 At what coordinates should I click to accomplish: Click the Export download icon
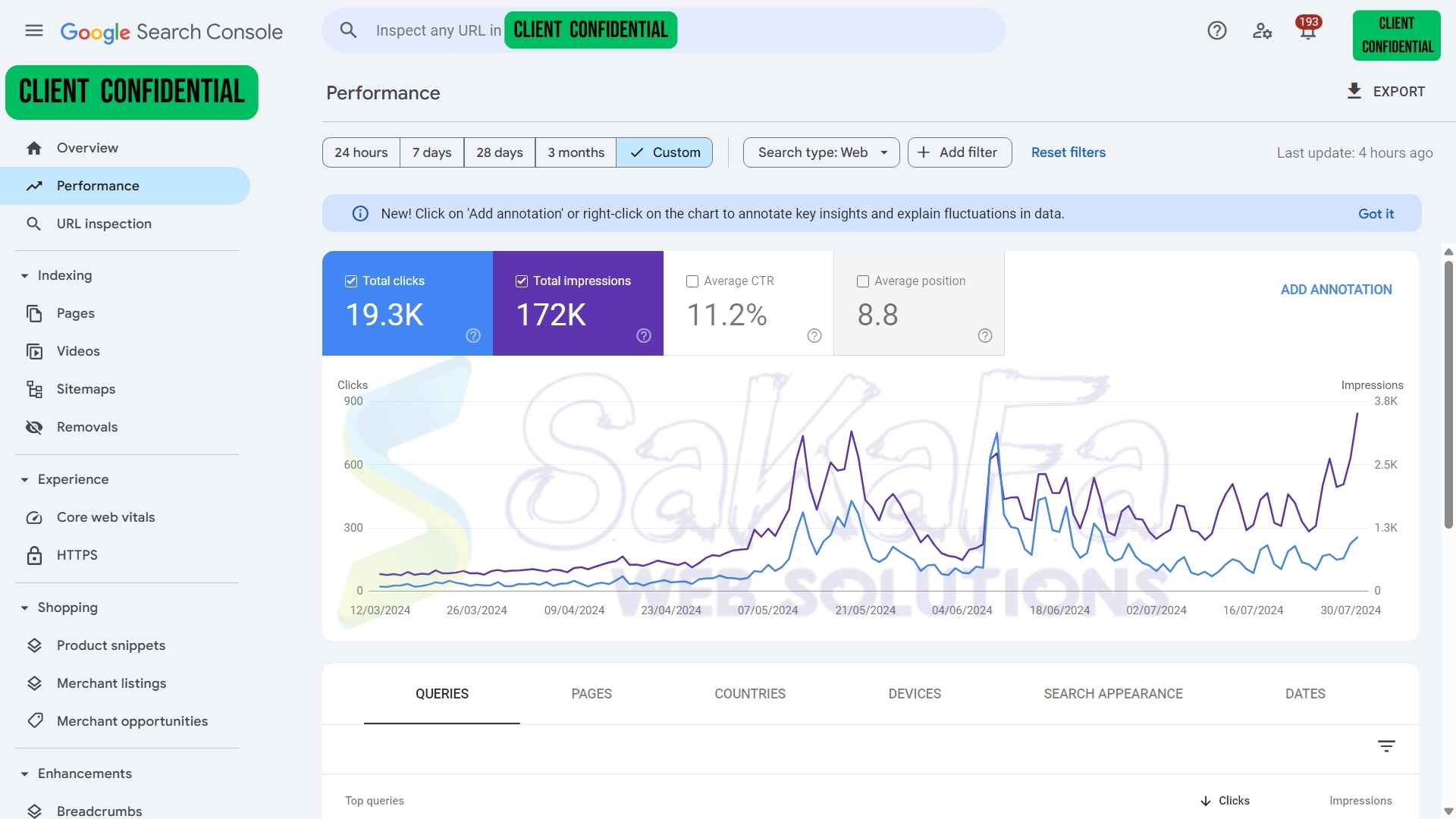tap(1354, 92)
